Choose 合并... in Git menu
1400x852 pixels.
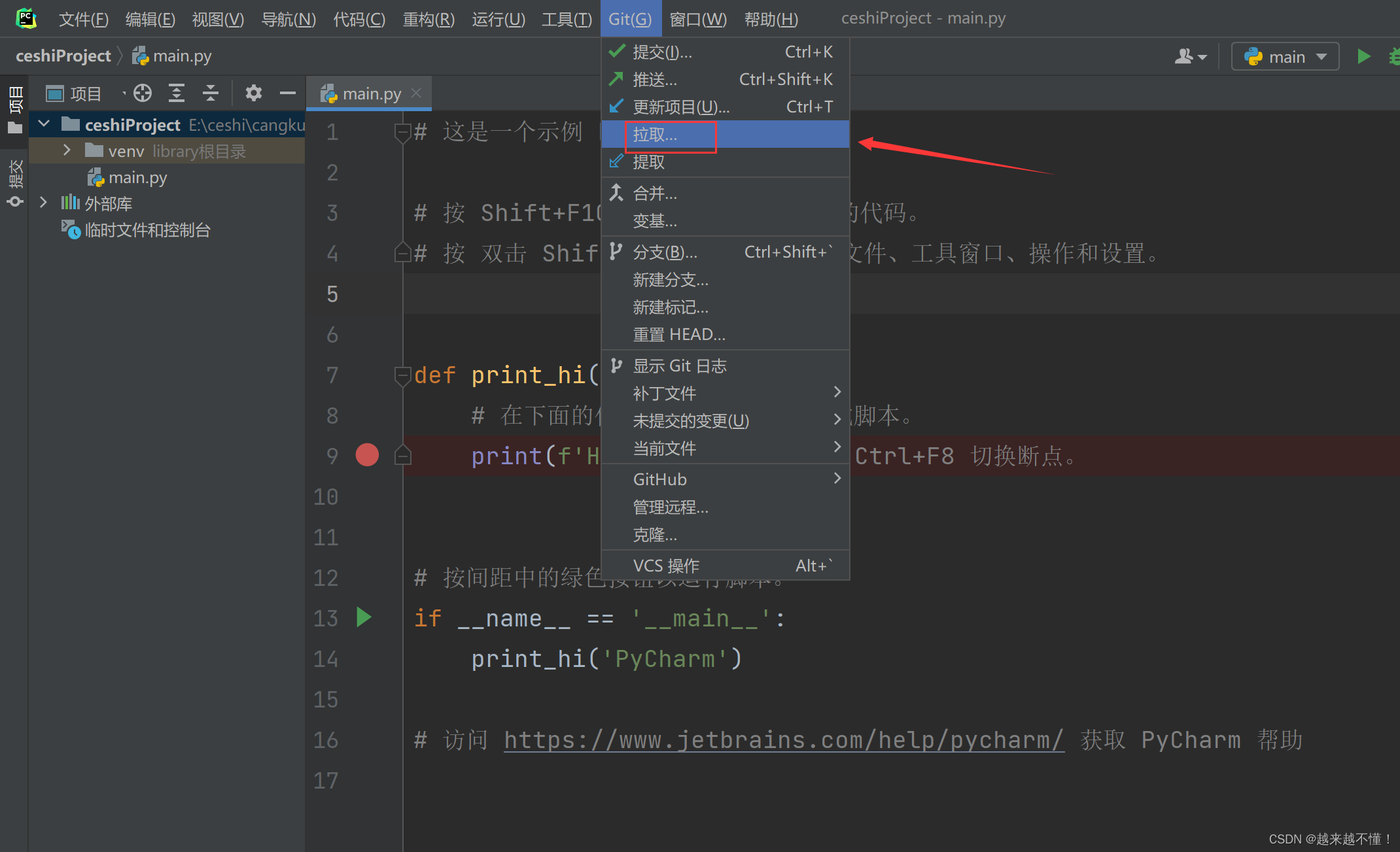point(725,193)
